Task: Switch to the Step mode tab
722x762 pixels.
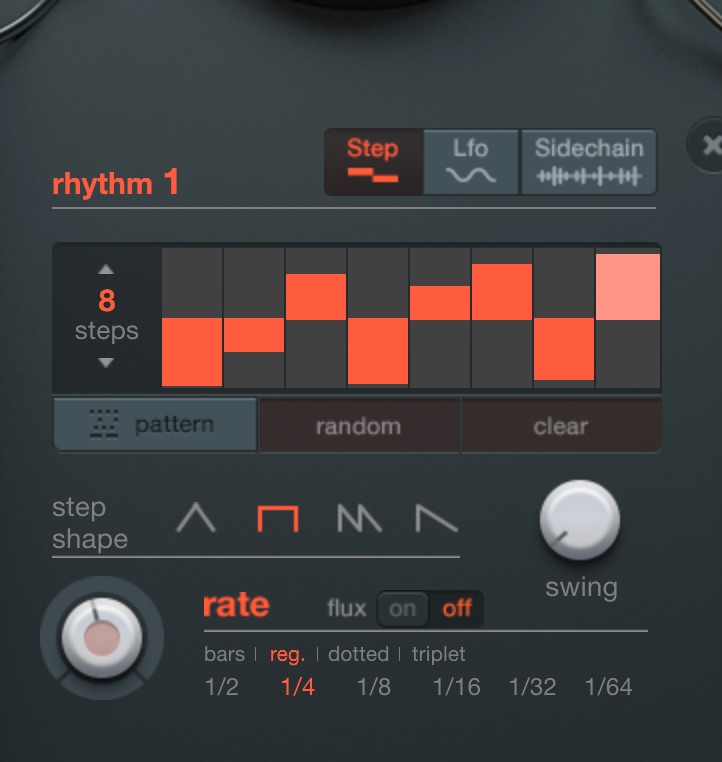Action: pos(373,162)
